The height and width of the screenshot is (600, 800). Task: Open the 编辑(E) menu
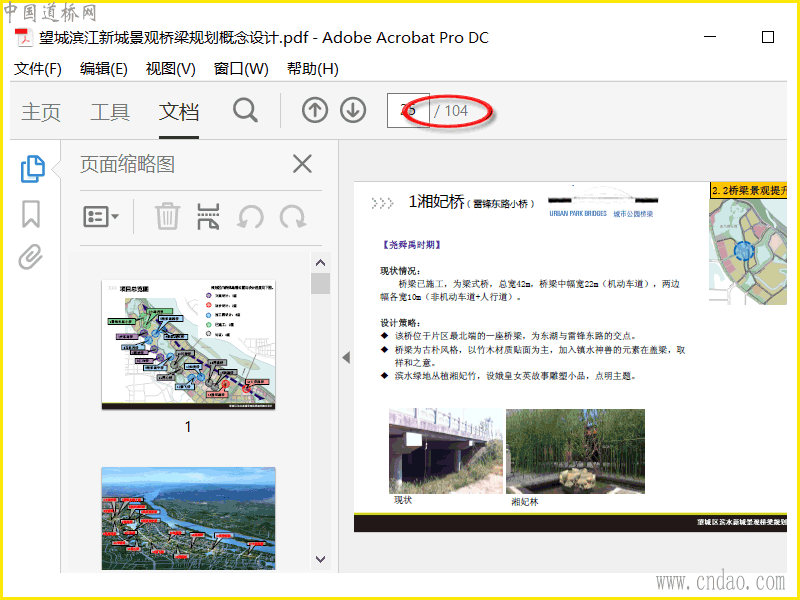point(104,68)
